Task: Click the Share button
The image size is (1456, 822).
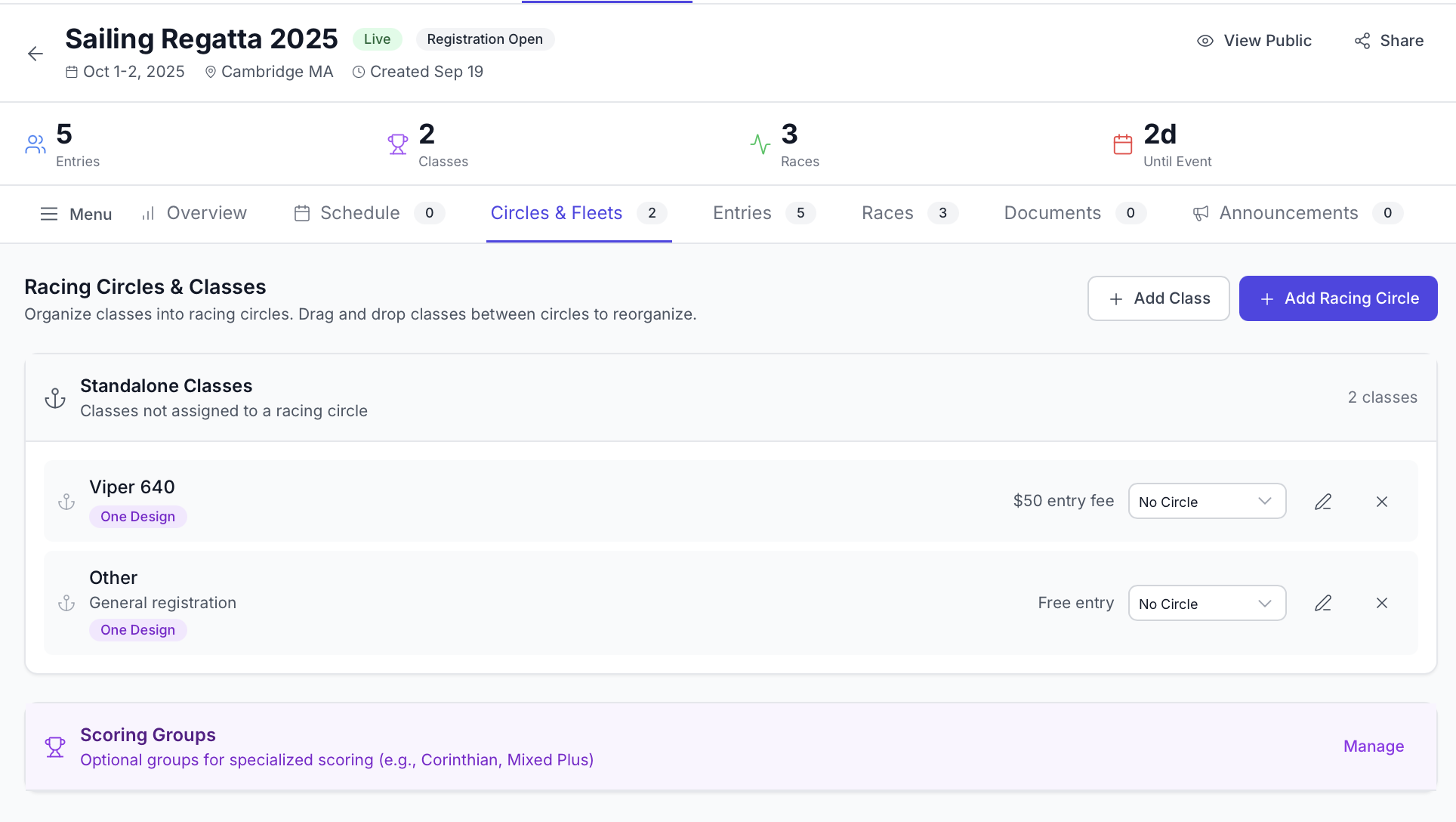Action: point(1389,41)
